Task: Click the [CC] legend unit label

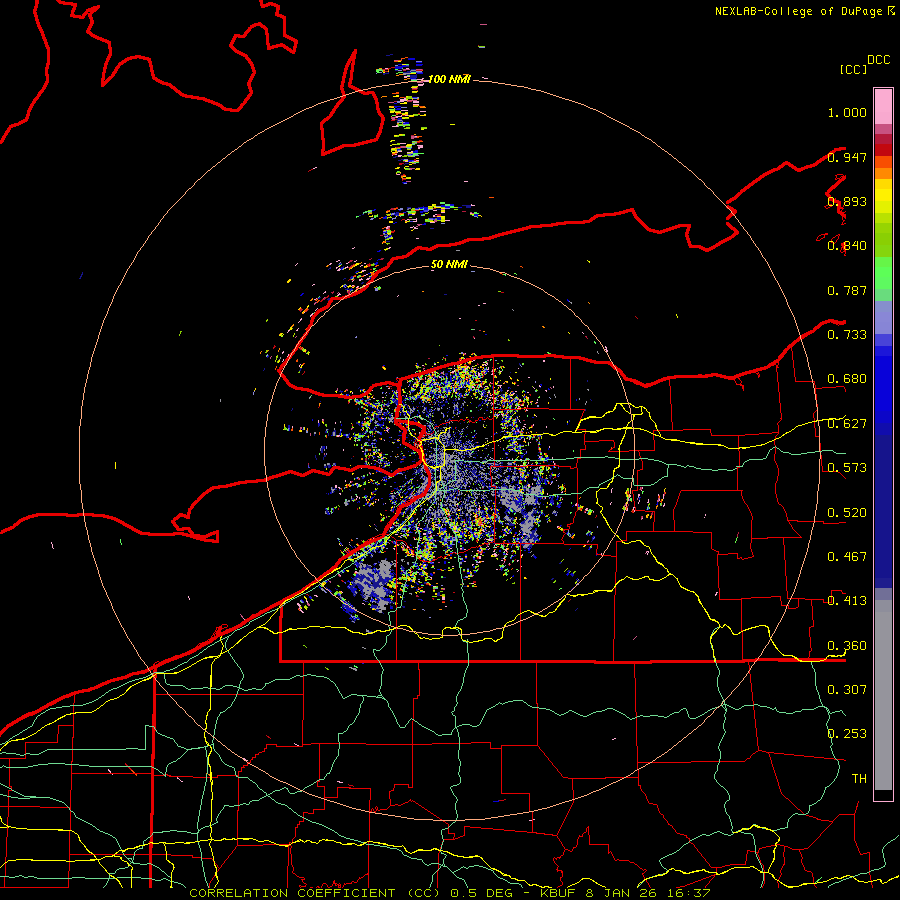Action: point(854,69)
